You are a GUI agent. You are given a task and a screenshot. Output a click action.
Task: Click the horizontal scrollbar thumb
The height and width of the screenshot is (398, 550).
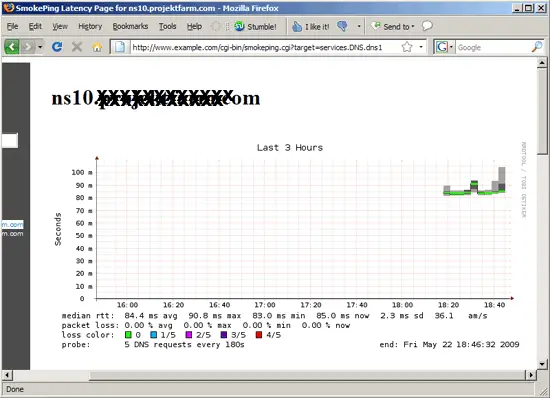[x=307, y=375]
